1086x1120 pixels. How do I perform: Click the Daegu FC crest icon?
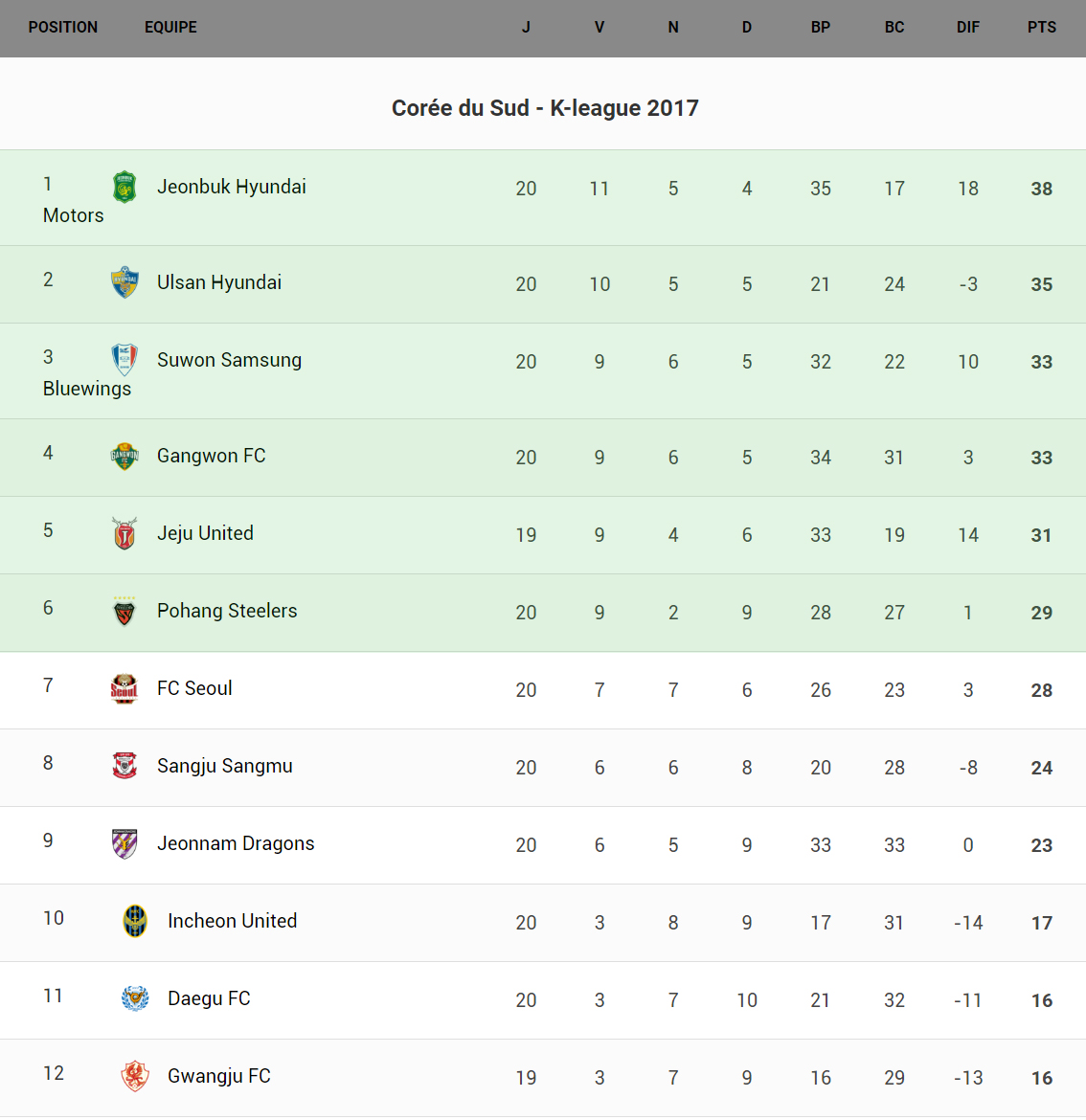tap(135, 998)
